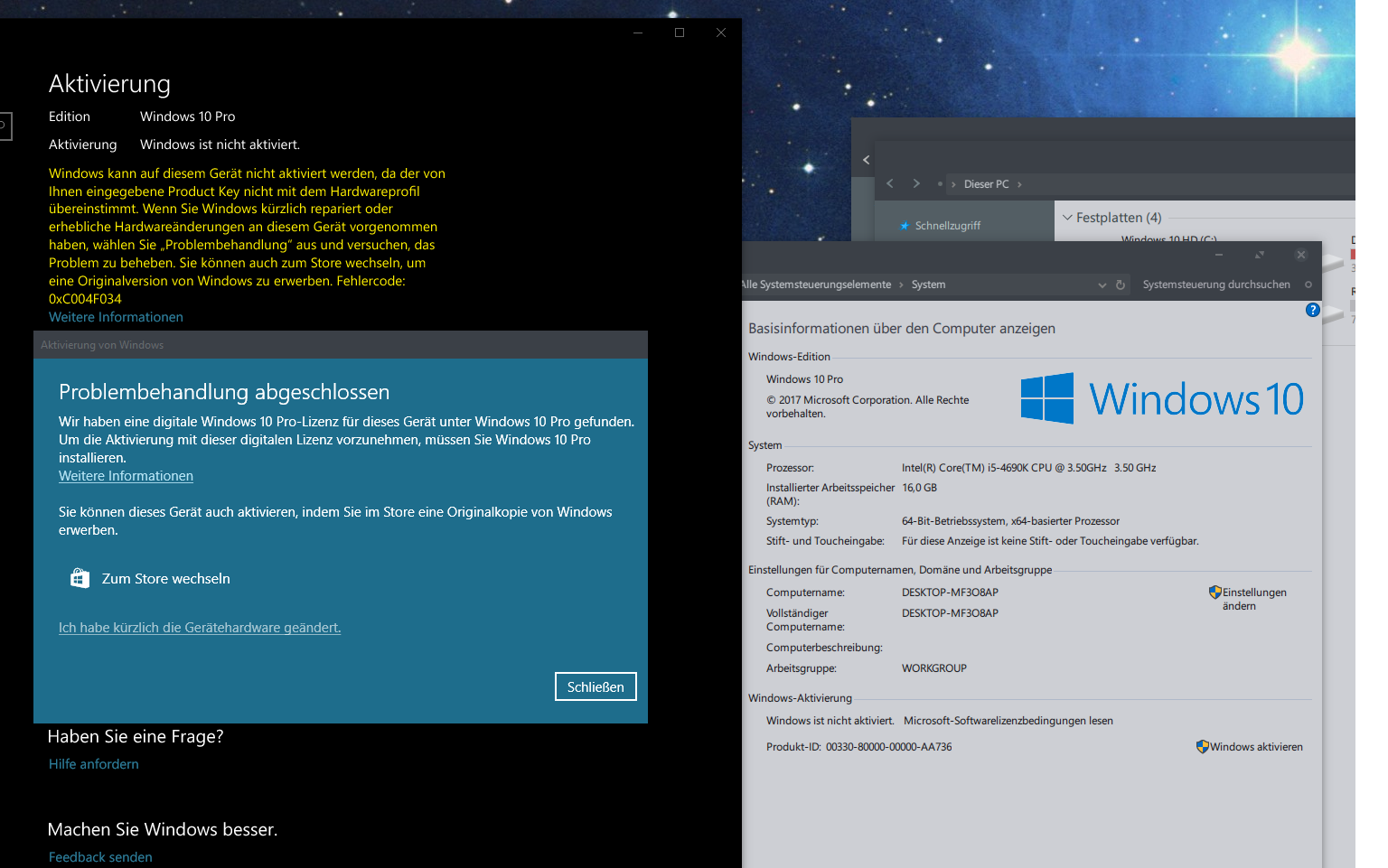Go forward in the Explorer window
1388x868 pixels.
pos(916,183)
